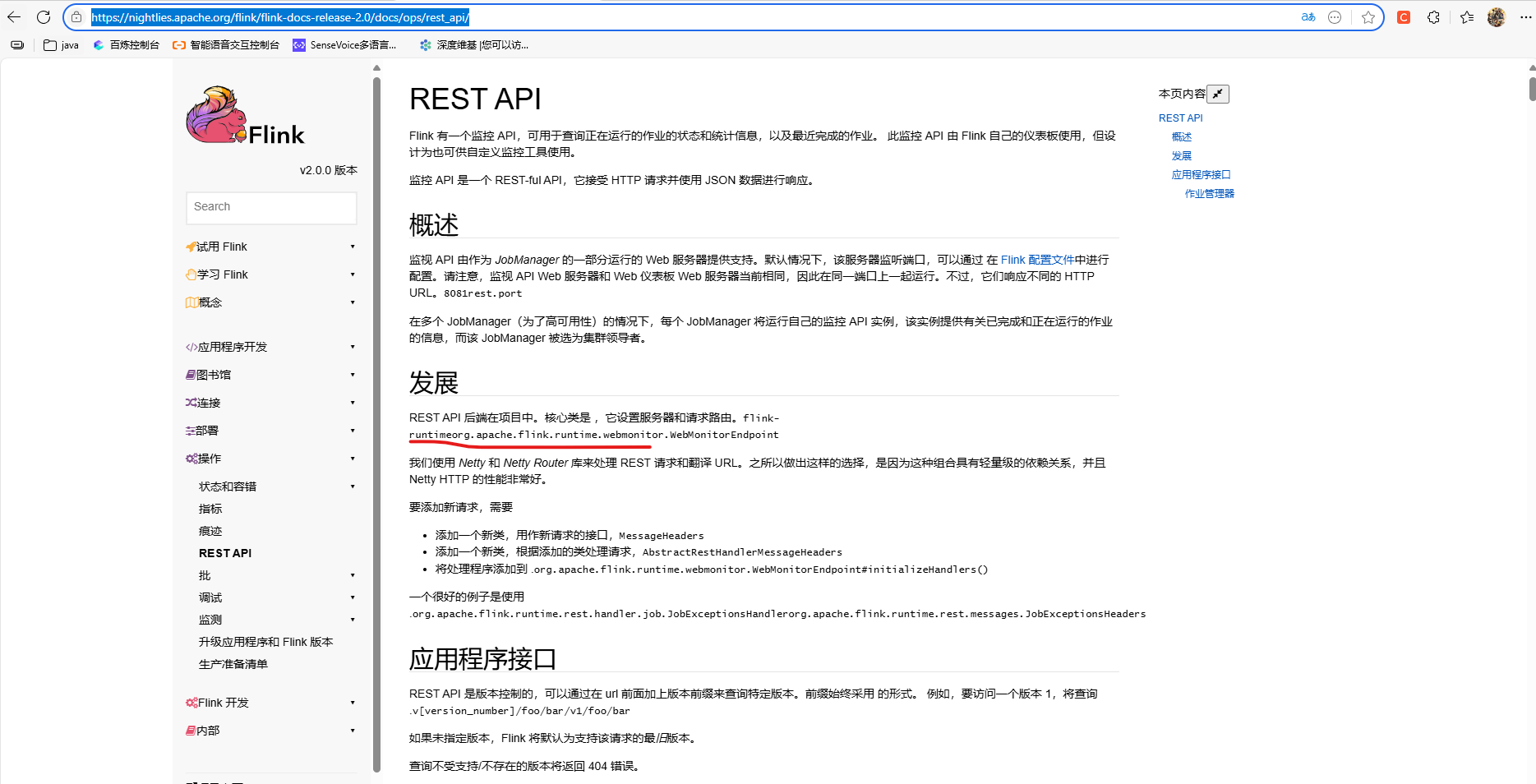Open 生产准备清单 page
Screen dimensions: 1536x784
point(233,664)
